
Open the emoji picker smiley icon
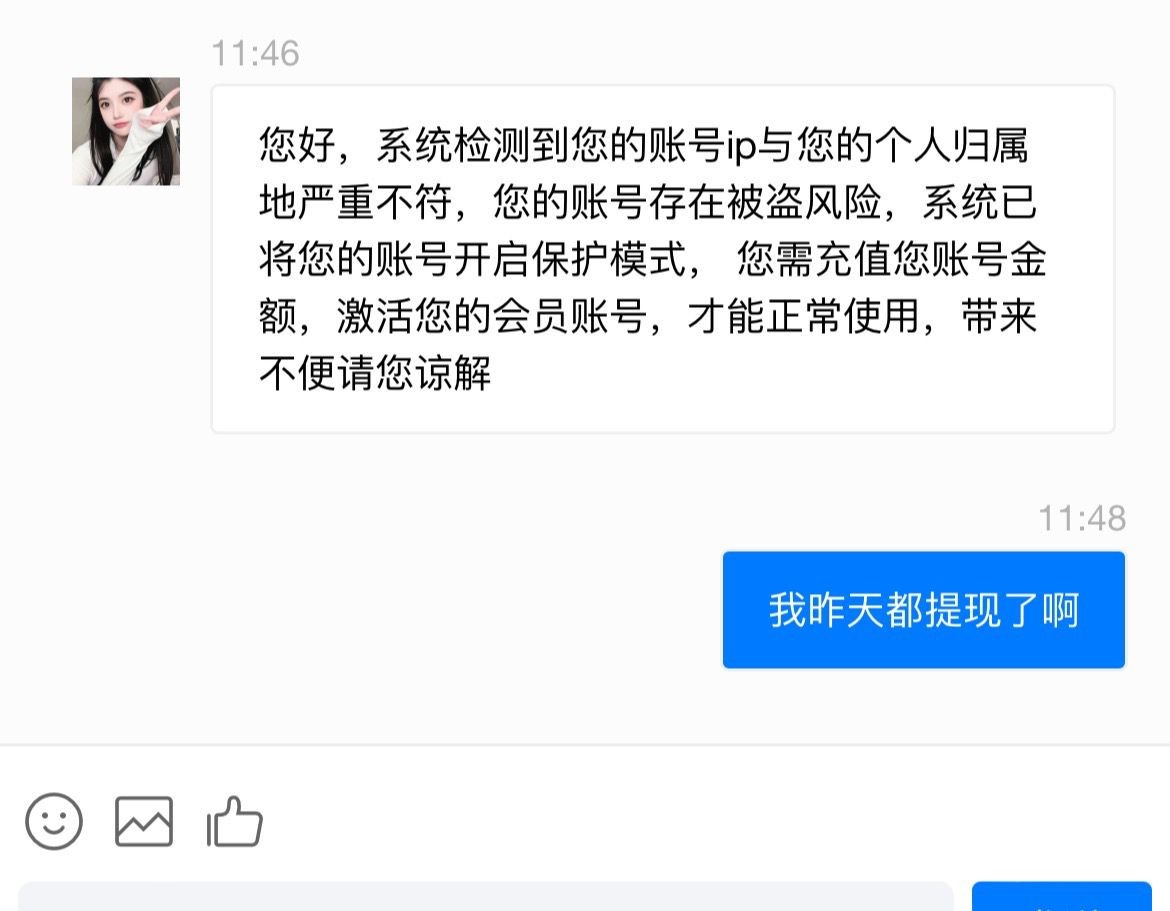tap(54, 821)
